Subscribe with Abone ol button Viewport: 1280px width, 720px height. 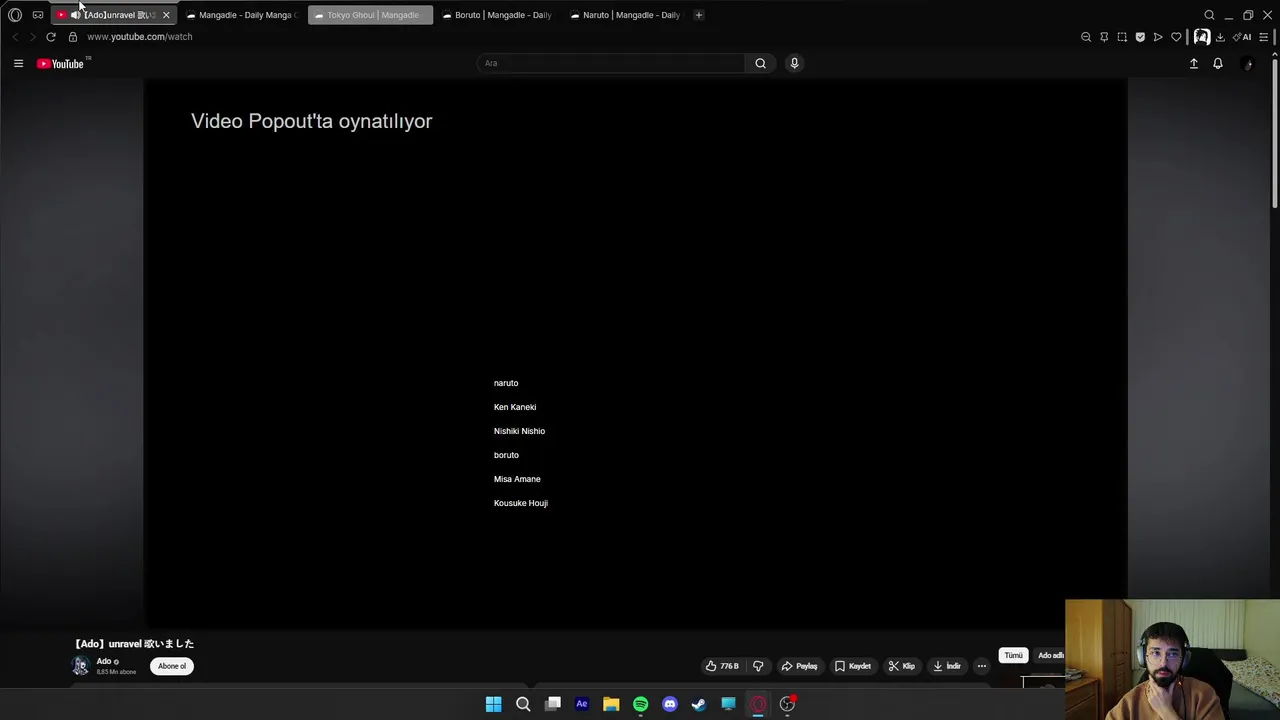tap(172, 666)
